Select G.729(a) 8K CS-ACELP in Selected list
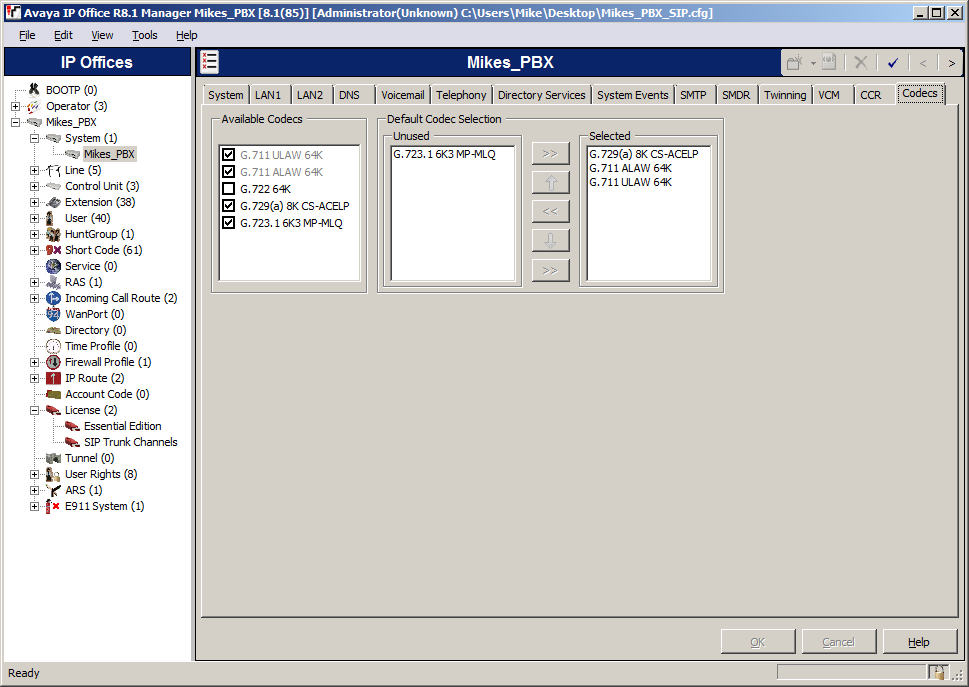The image size is (969, 687). (644, 154)
